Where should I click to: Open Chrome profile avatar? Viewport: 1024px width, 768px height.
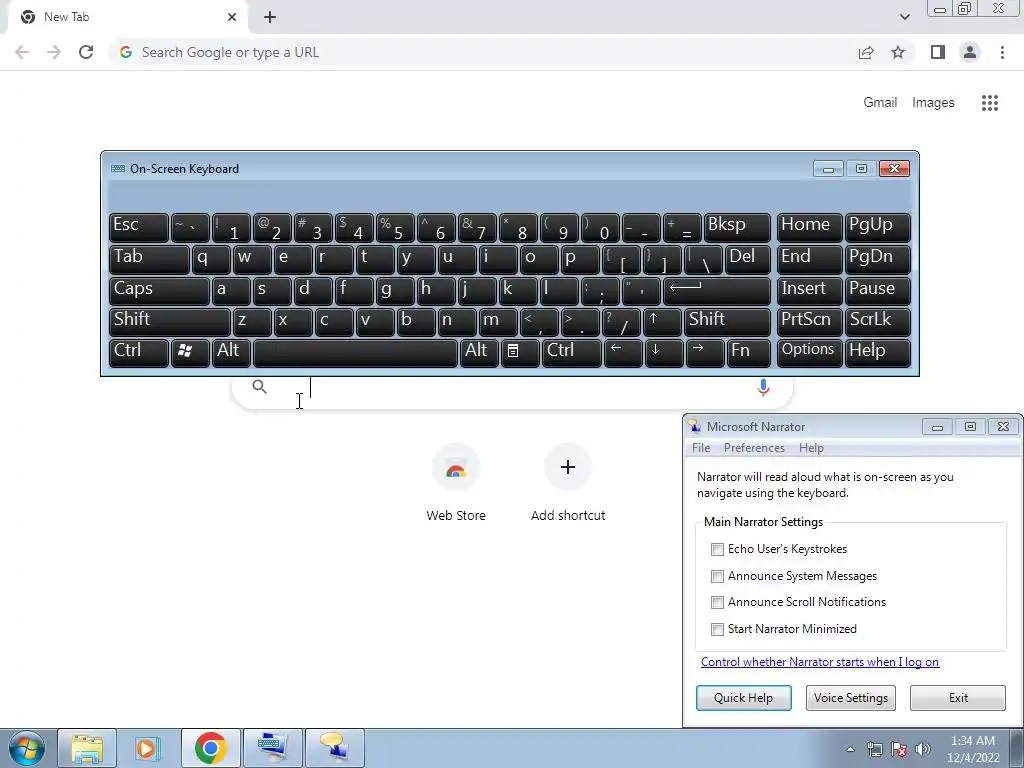tap(970, 52)
